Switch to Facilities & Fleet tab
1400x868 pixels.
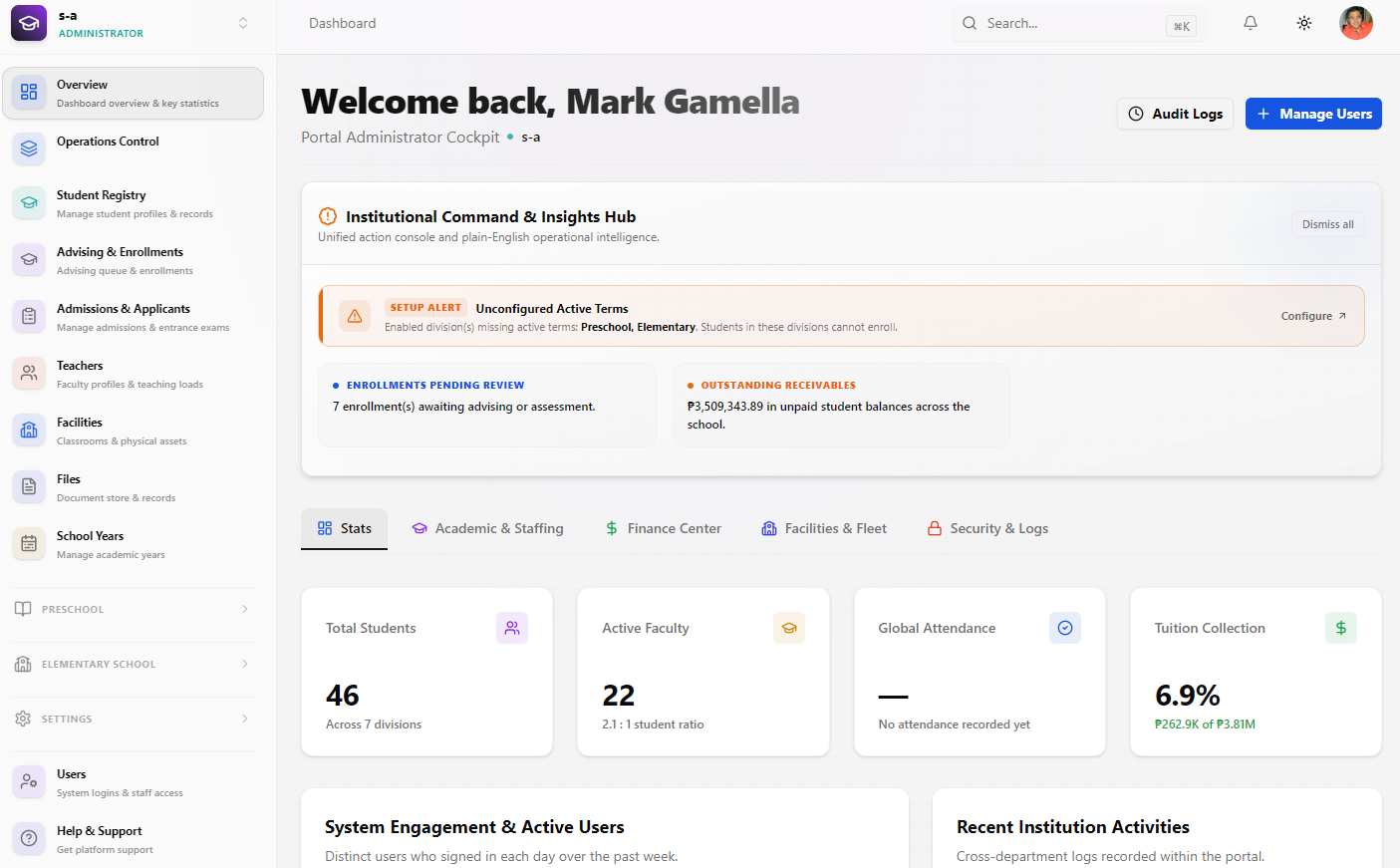click(824, 528)
